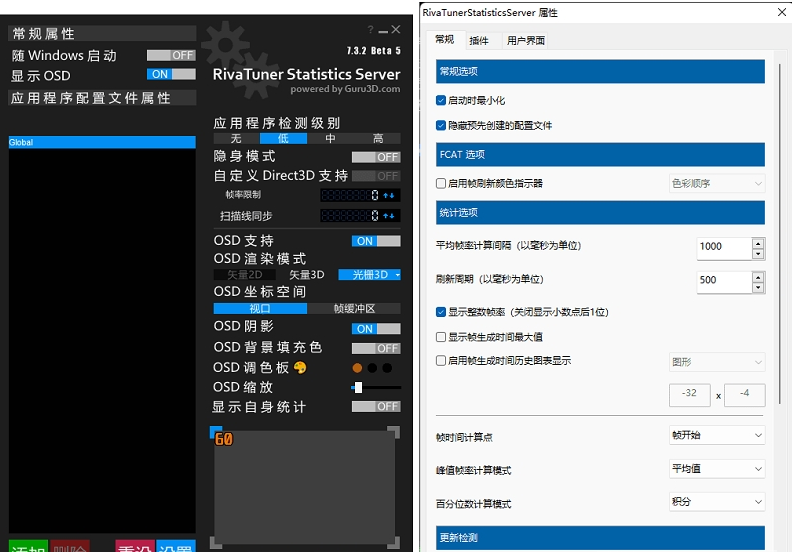792x552 pixels.
Task: Click the 刷新周期 field showing 500
Action: click(724, 282)
